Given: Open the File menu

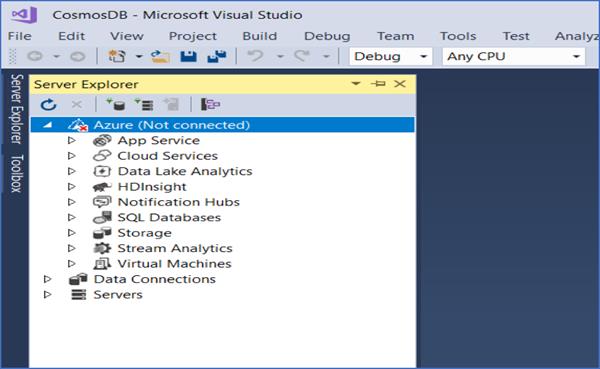Looking at the screenshot, I should coord(20,36).
